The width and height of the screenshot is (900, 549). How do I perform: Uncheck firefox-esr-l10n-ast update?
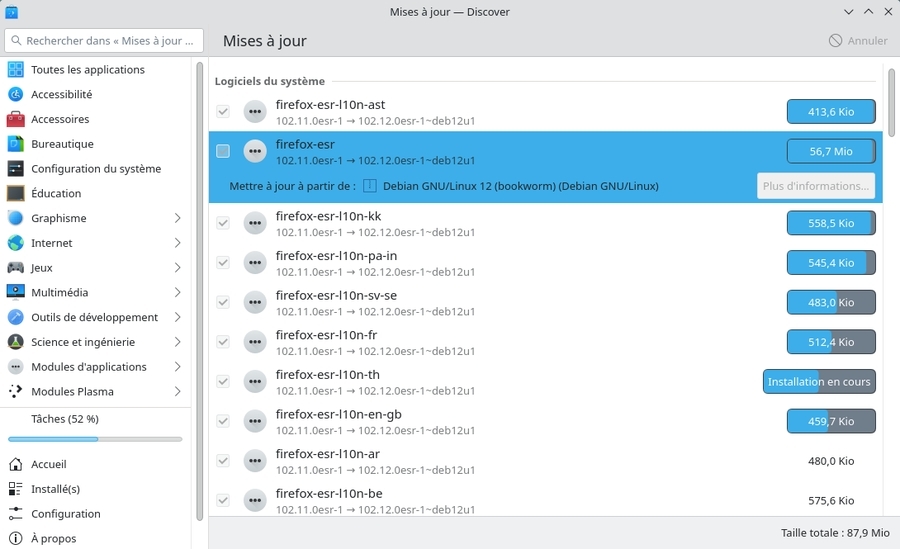pyautogui.click(x=223, y=111)
